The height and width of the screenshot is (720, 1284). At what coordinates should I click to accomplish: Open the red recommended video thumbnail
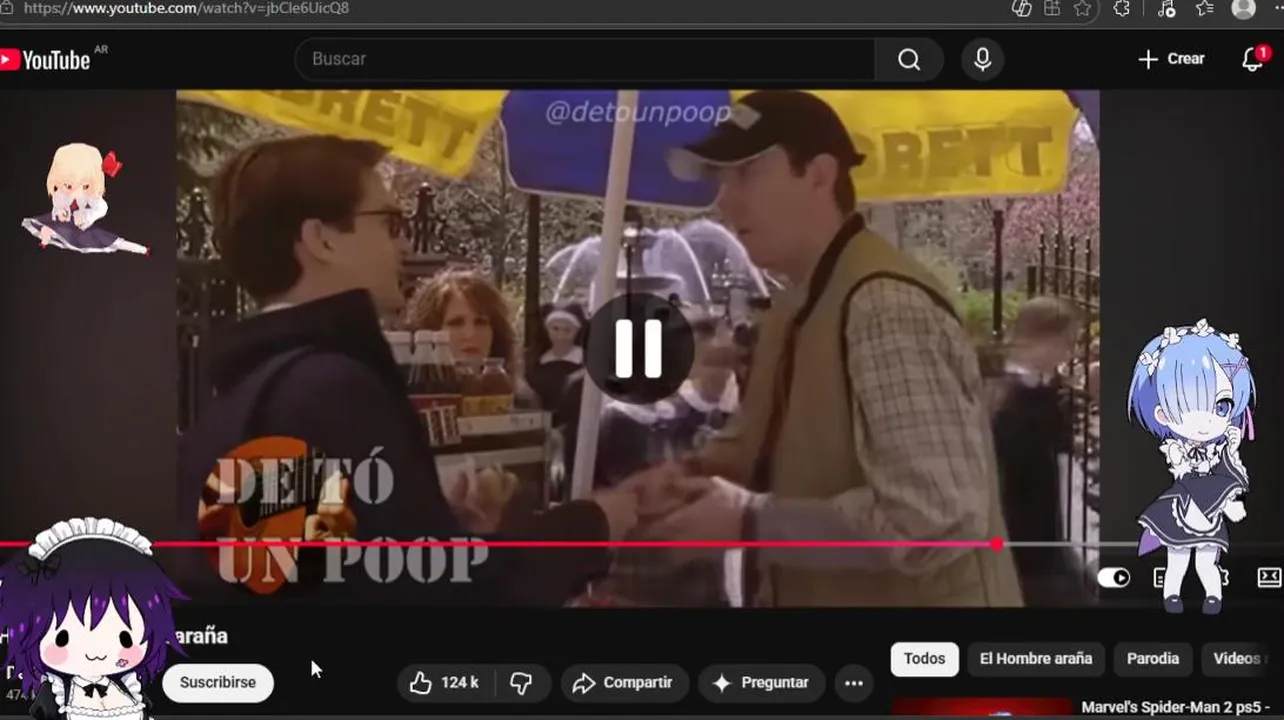click(x=981, y=709)
